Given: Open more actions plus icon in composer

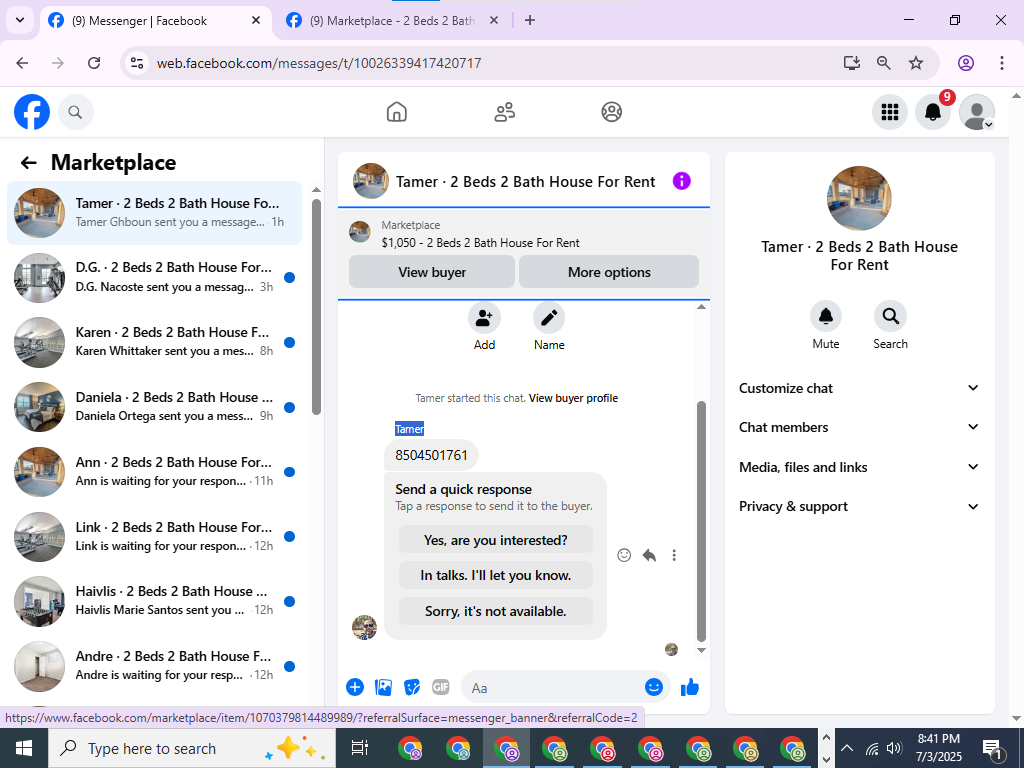Looking at the screenshot, I should (355, 687).
